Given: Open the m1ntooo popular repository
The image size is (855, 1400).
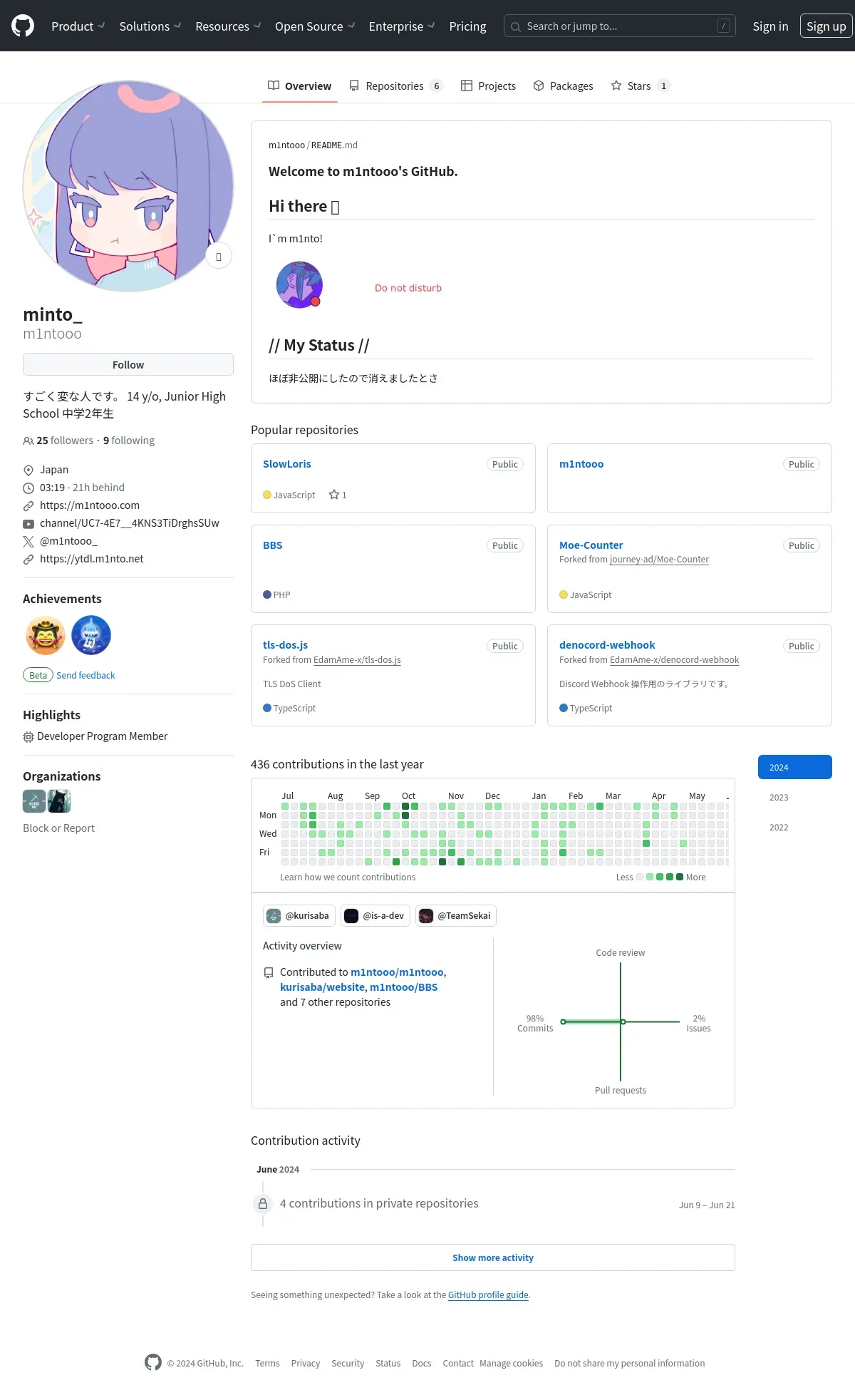Looking at the screenshot, I should [581, 464].
